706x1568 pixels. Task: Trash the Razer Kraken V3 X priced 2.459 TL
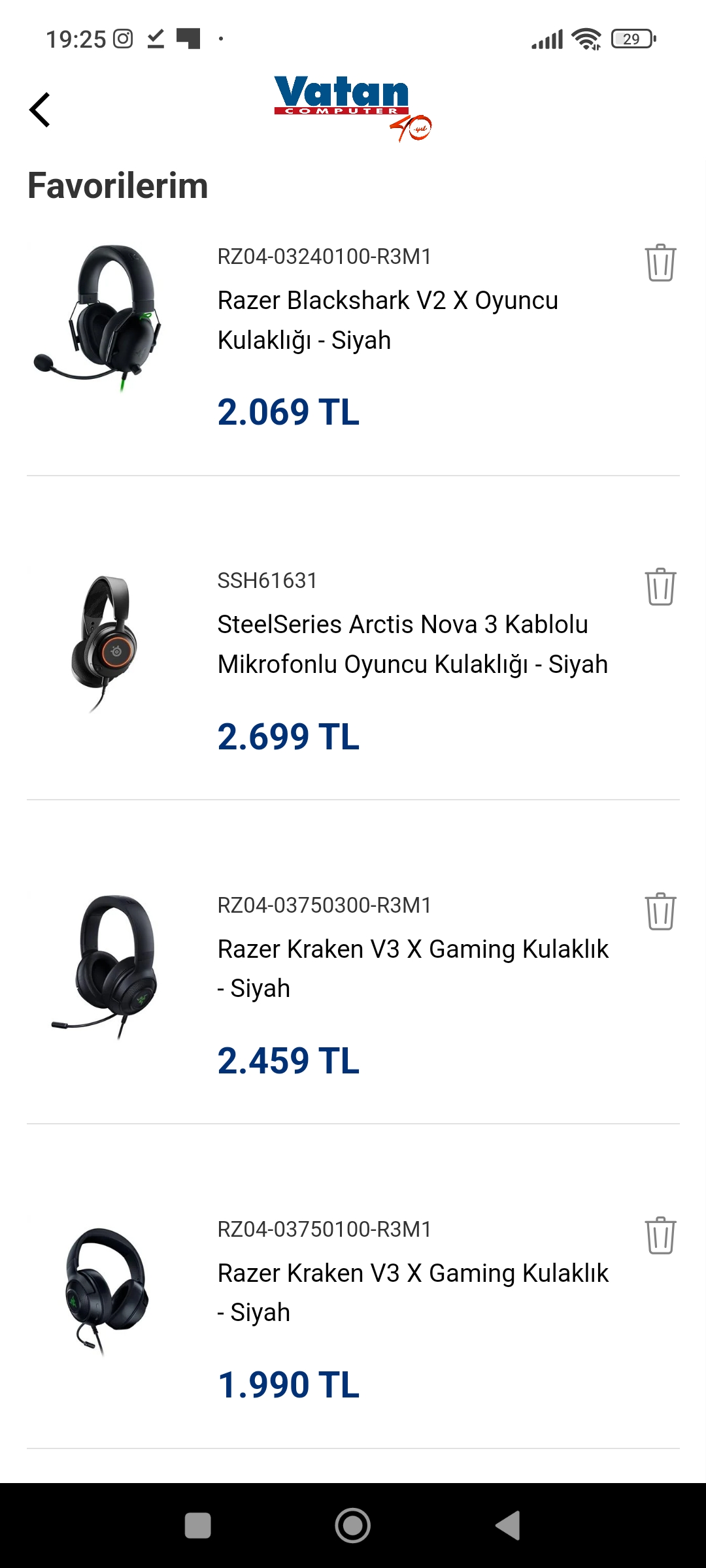pyautogui.click(x=660, y=911)
